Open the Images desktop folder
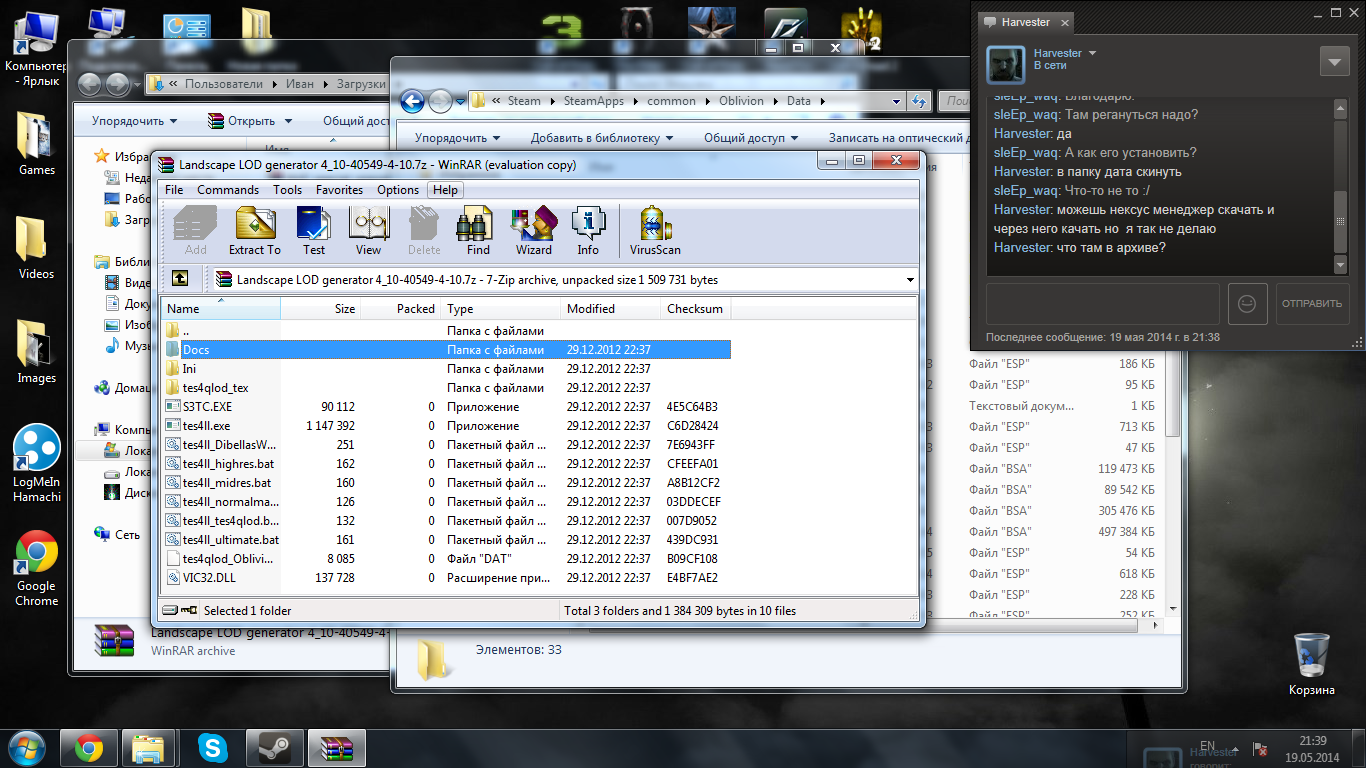 pos(37,352)
